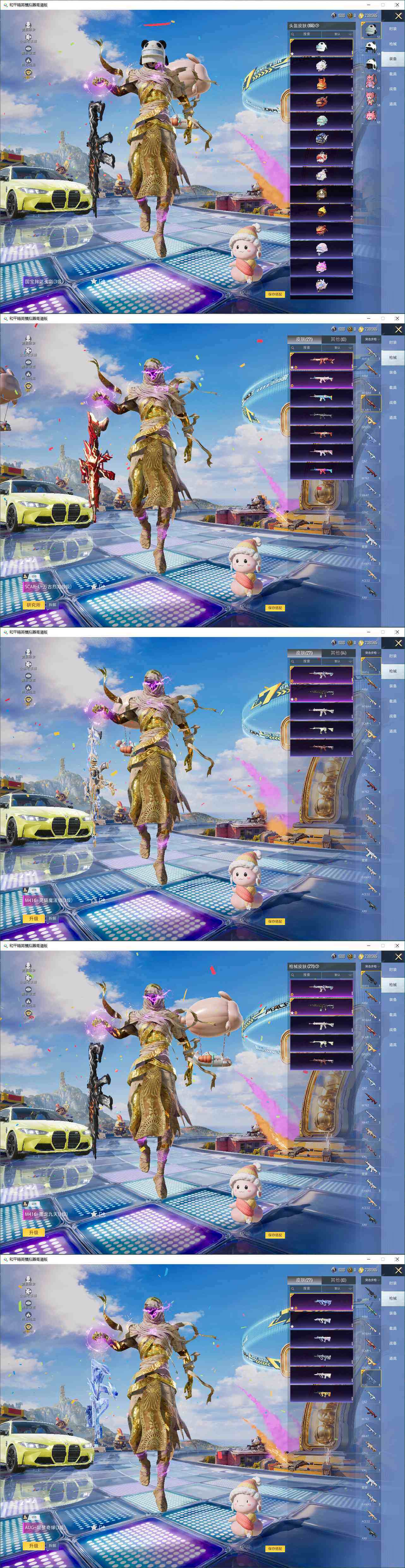This screenshot has height=1568, width=405.
Task: Open 其他(10) tab in the AUG window
Action: (x=338, y=1279)
